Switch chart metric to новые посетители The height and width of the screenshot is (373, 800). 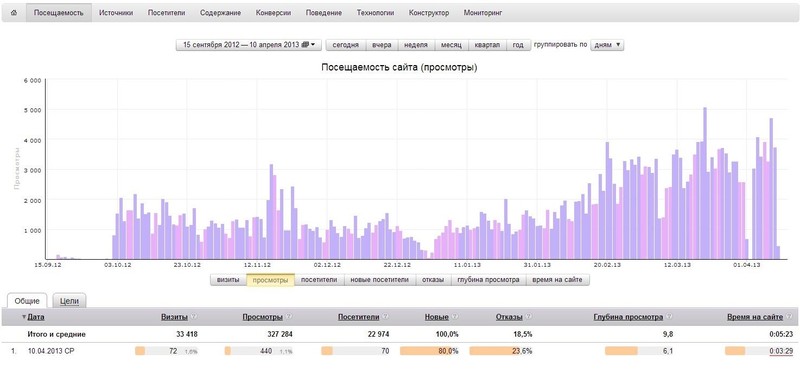[380, 280]
